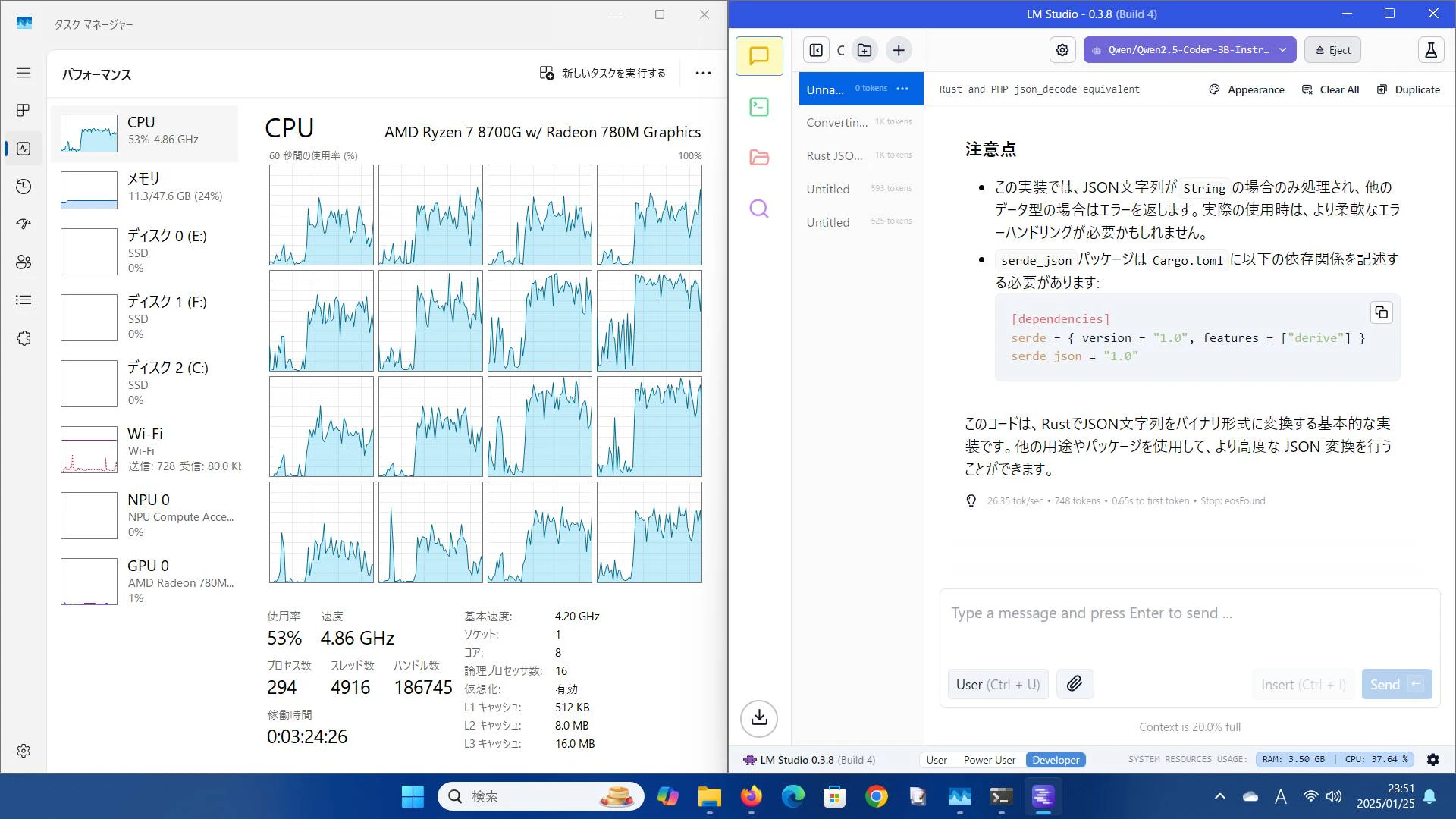1456x819 pixels.
Task: Open Startup apps in Task Manager sidebar
Action: [x=24, y=224]
